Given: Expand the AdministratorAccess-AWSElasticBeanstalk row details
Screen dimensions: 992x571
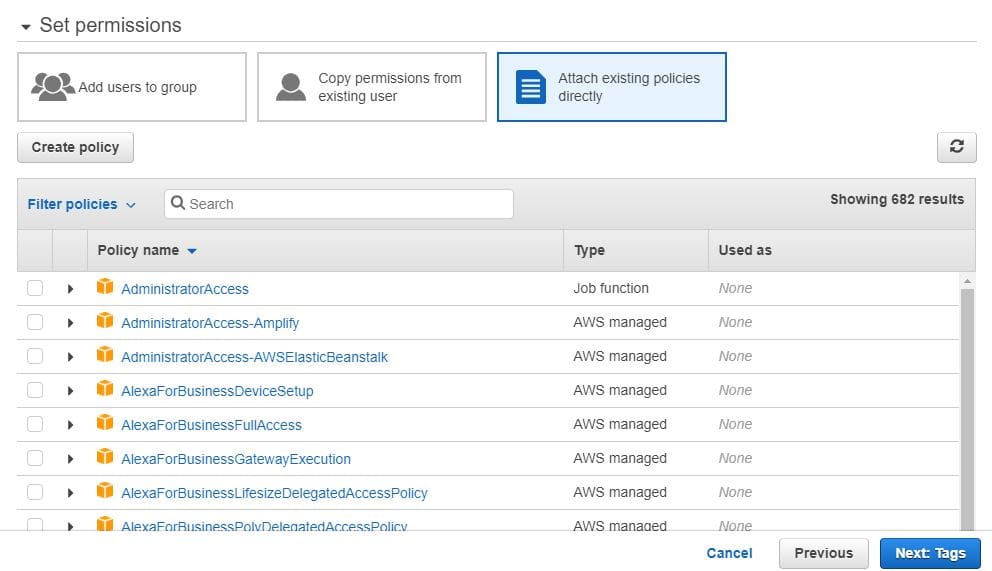Looking at the screenshot, I should pos(70,357).
